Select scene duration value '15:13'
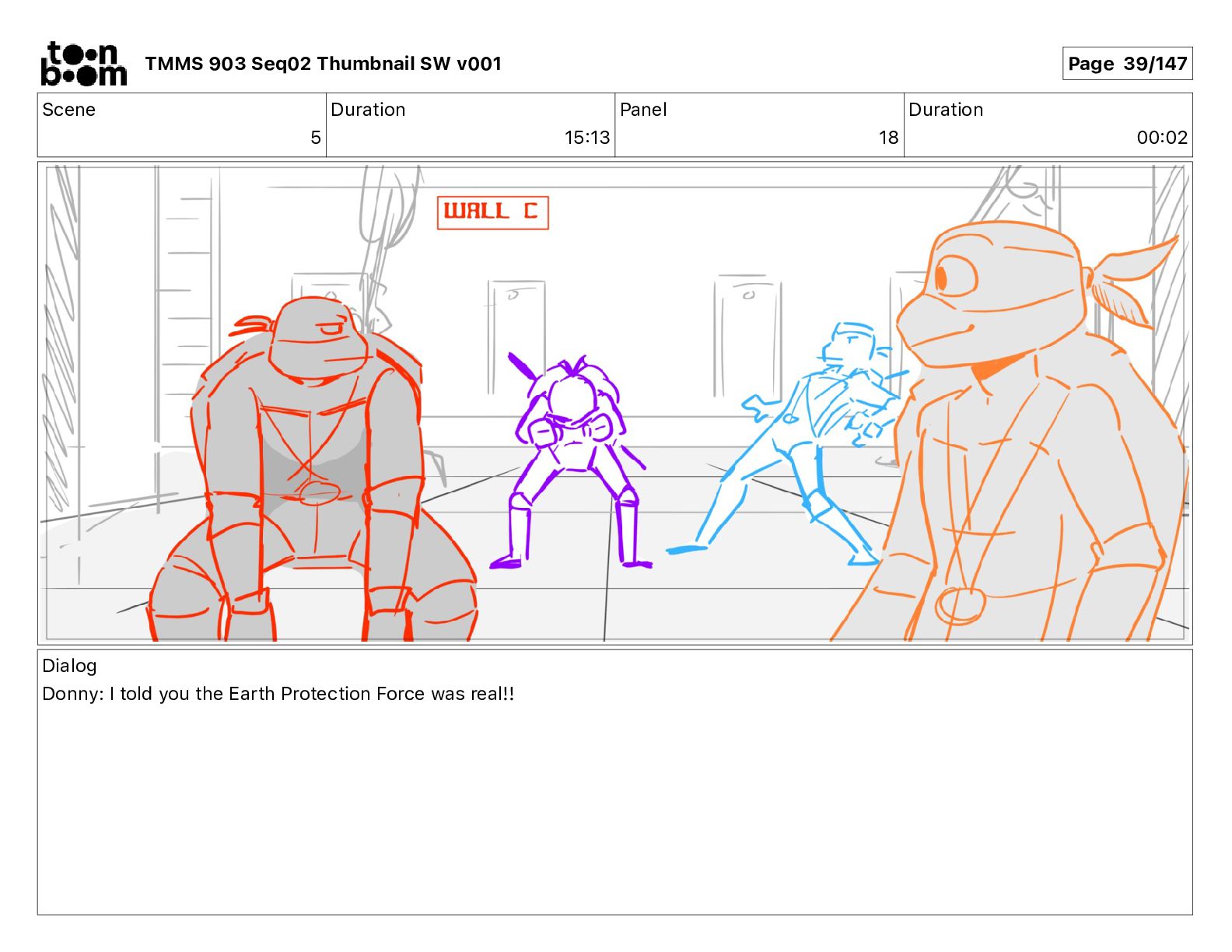 [x=587, y=138]
